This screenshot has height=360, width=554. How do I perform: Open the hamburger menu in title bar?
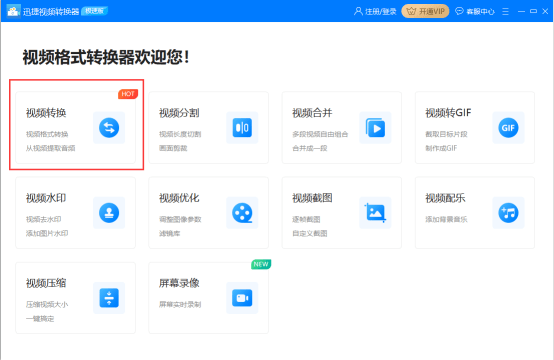pos(506,11)
